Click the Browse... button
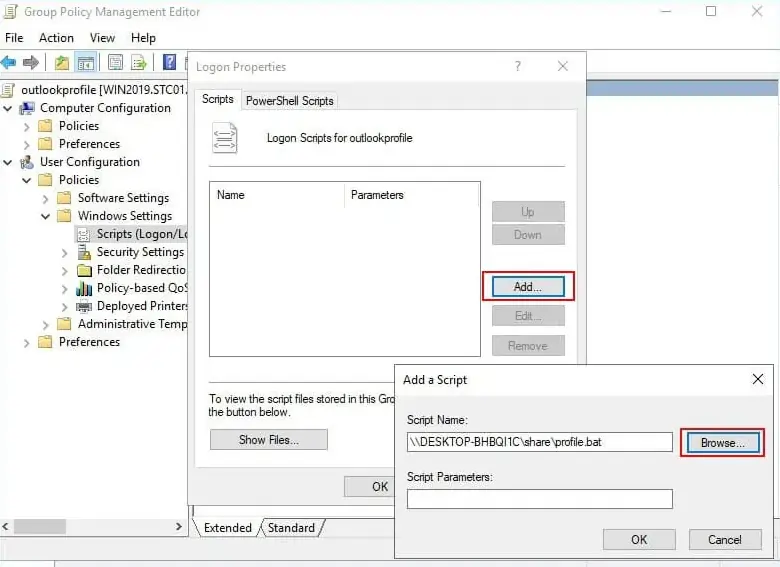The height and width of the screenshot is (567, 780). (722, 443)
